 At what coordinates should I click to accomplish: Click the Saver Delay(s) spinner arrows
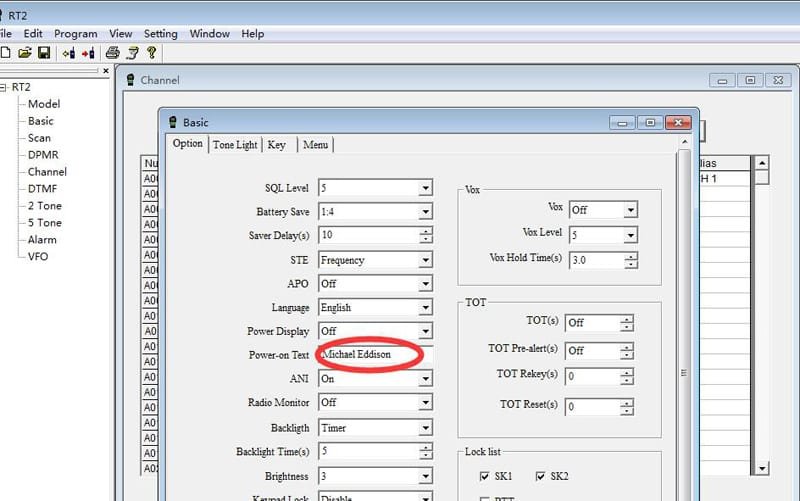[426, 235]
